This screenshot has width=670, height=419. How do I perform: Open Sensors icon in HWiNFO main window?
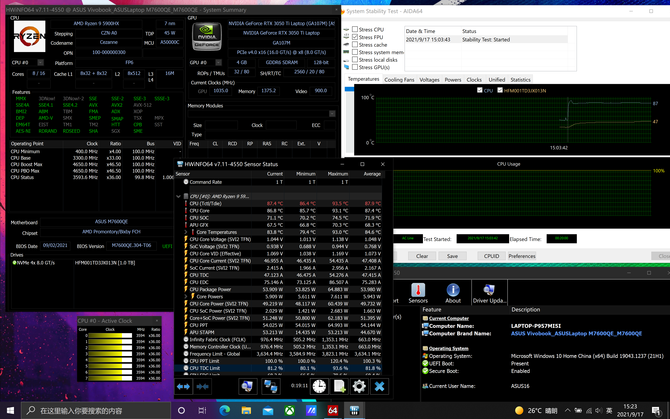pyautogui.click(x=418, y=293)
